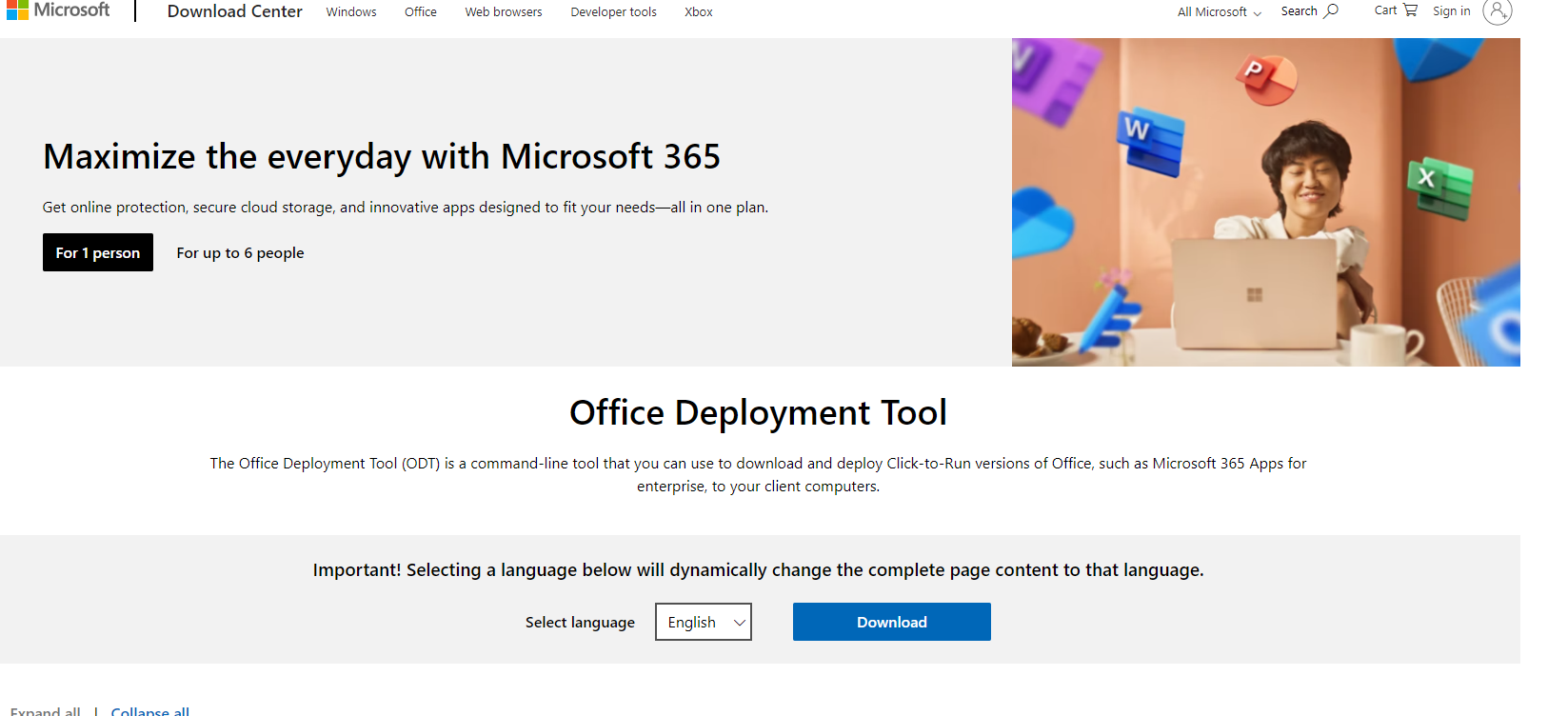
Task: Click the Sign in text
Action: pyautogui.click(x=1452, y=11)
